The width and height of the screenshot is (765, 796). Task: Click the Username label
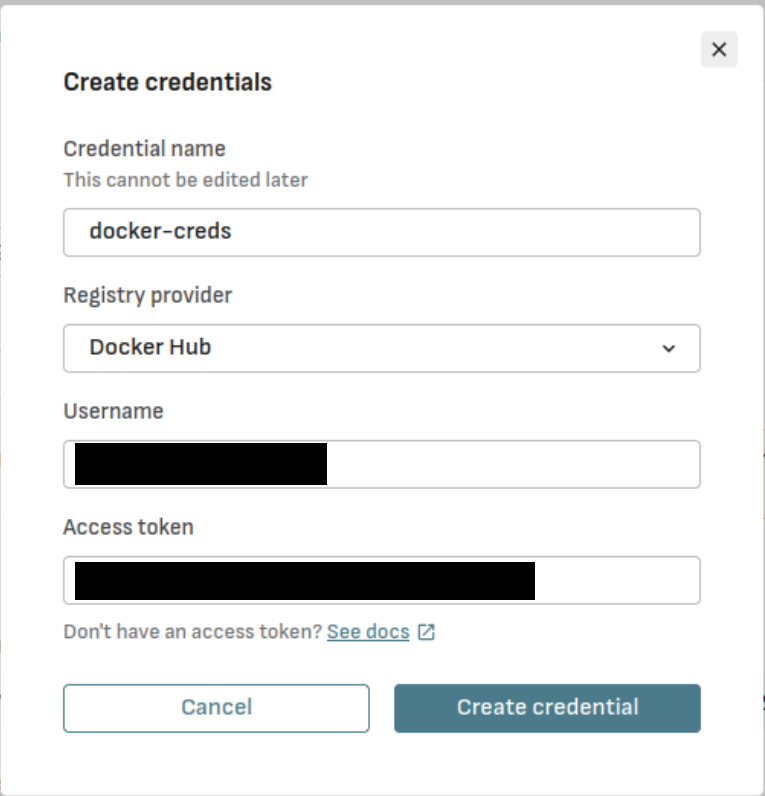tap(113, 411)
